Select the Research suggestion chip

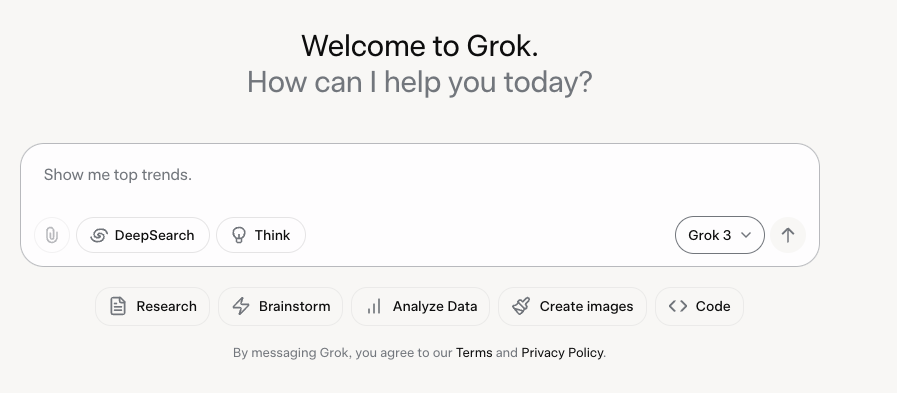point(153,306)
